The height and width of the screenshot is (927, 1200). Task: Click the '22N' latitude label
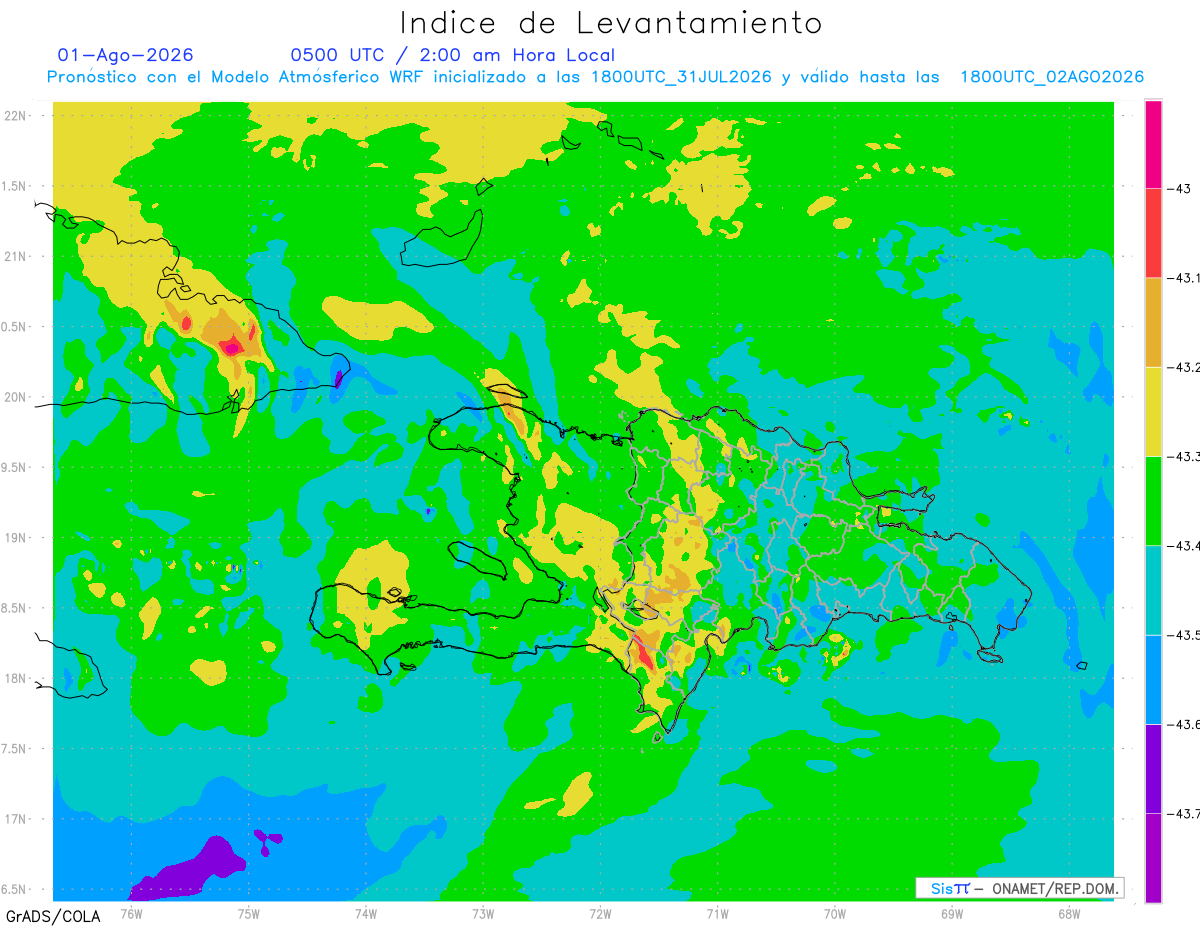[16, 115]
